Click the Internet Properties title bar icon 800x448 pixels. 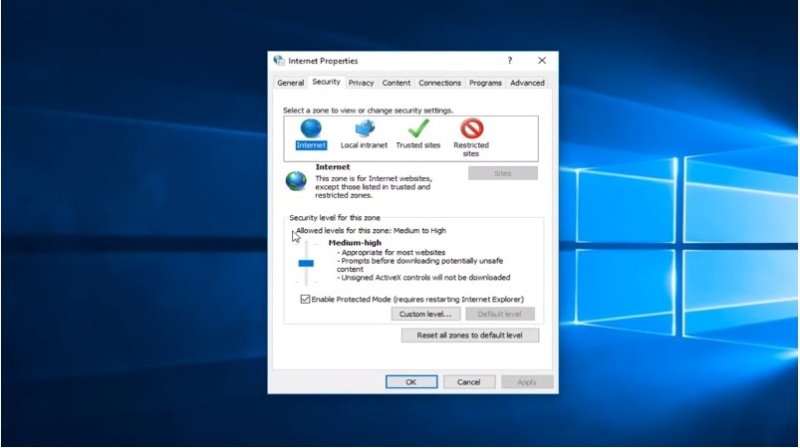279,61
